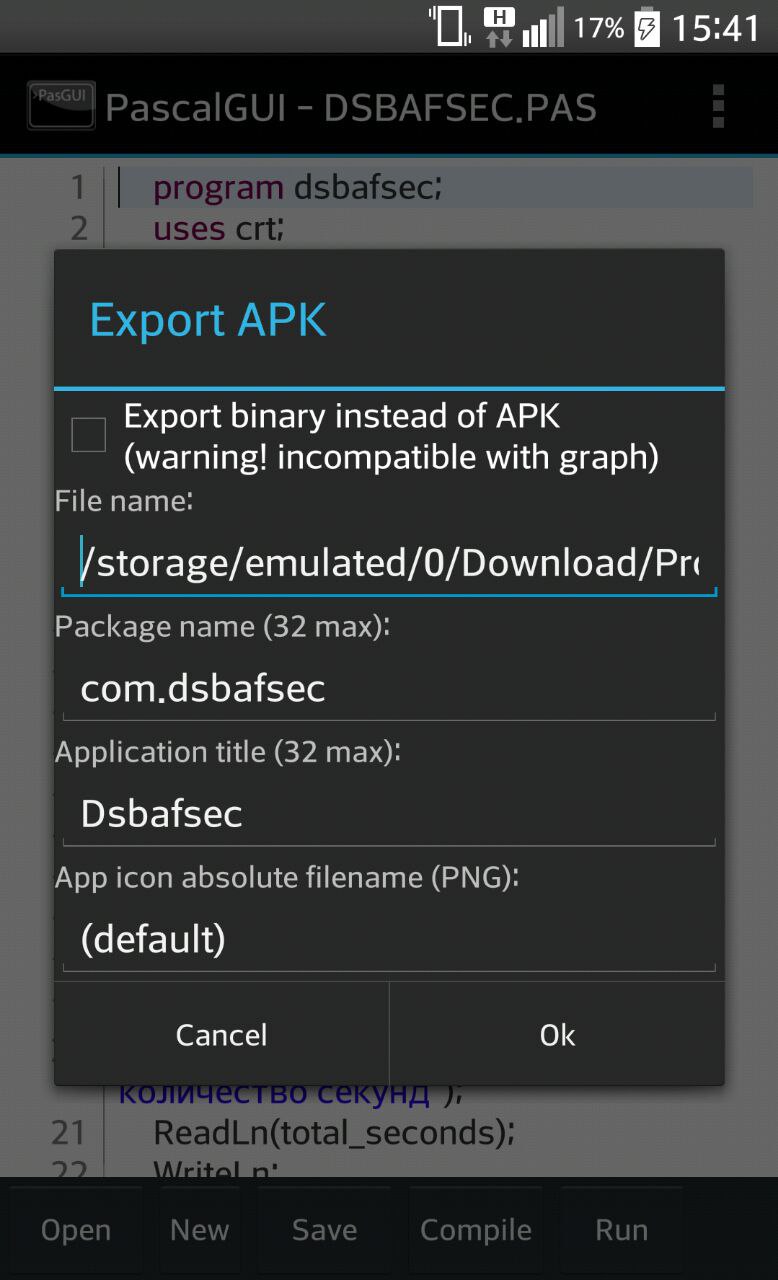
Task: Tap the Run toolbar button
Action: pos(621,1230)
